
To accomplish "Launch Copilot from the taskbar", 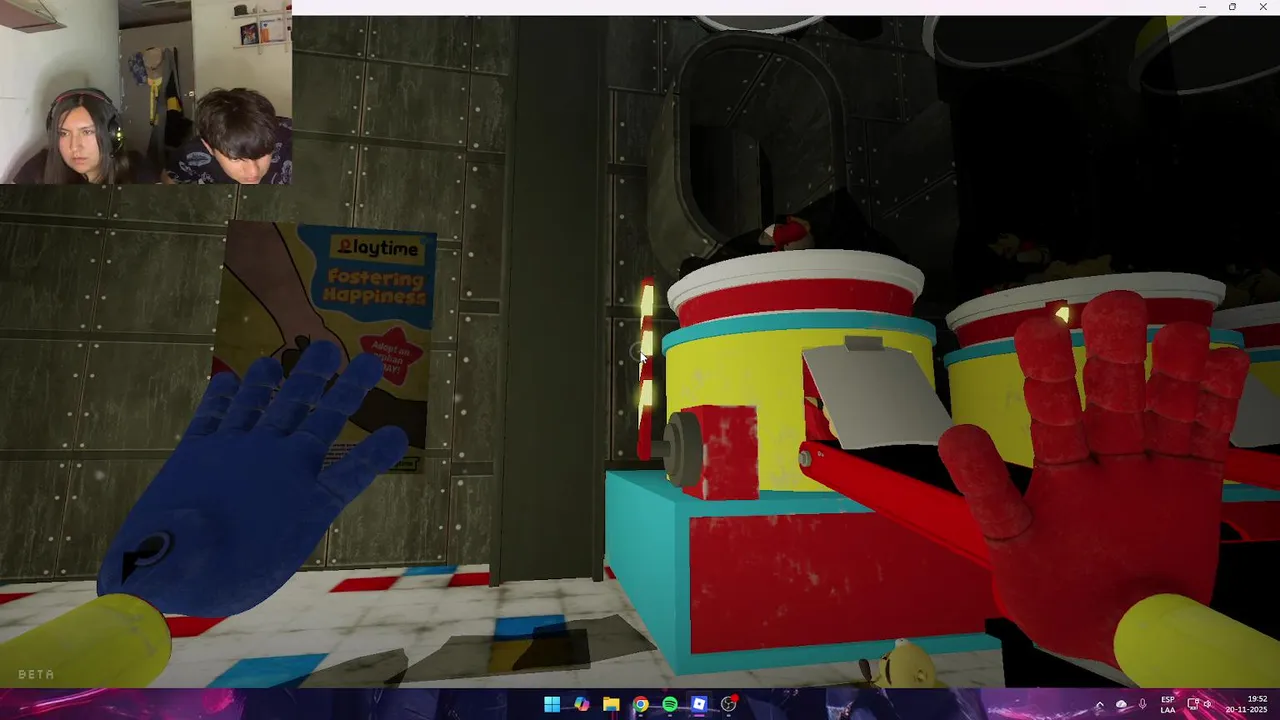I will [x=581, y=704].
